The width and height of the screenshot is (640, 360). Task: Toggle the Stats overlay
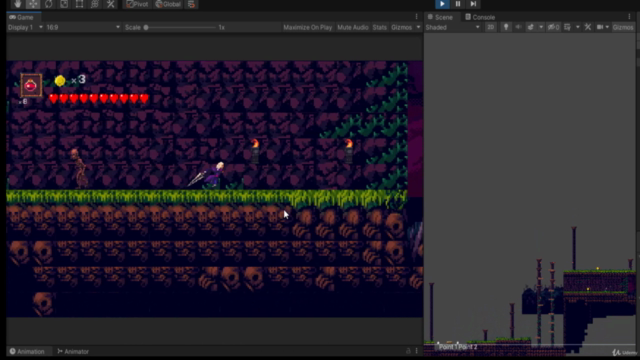[x=379, y=27]
